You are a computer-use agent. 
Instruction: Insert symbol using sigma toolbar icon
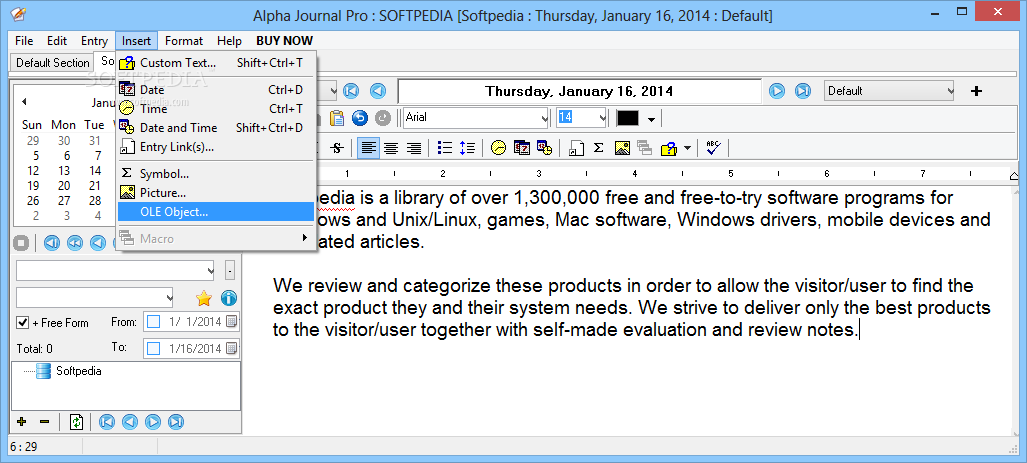pyautogui.click(x=599, y=148)
